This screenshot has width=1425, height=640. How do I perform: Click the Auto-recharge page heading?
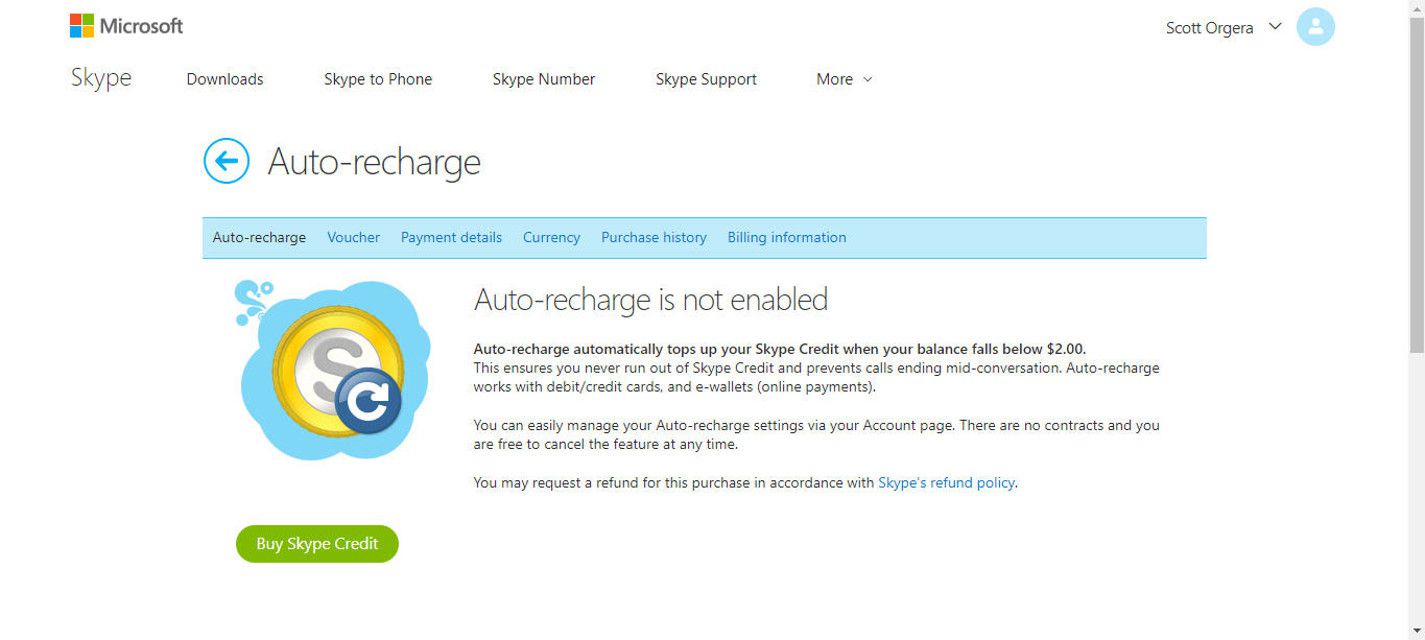click(374, 162)
